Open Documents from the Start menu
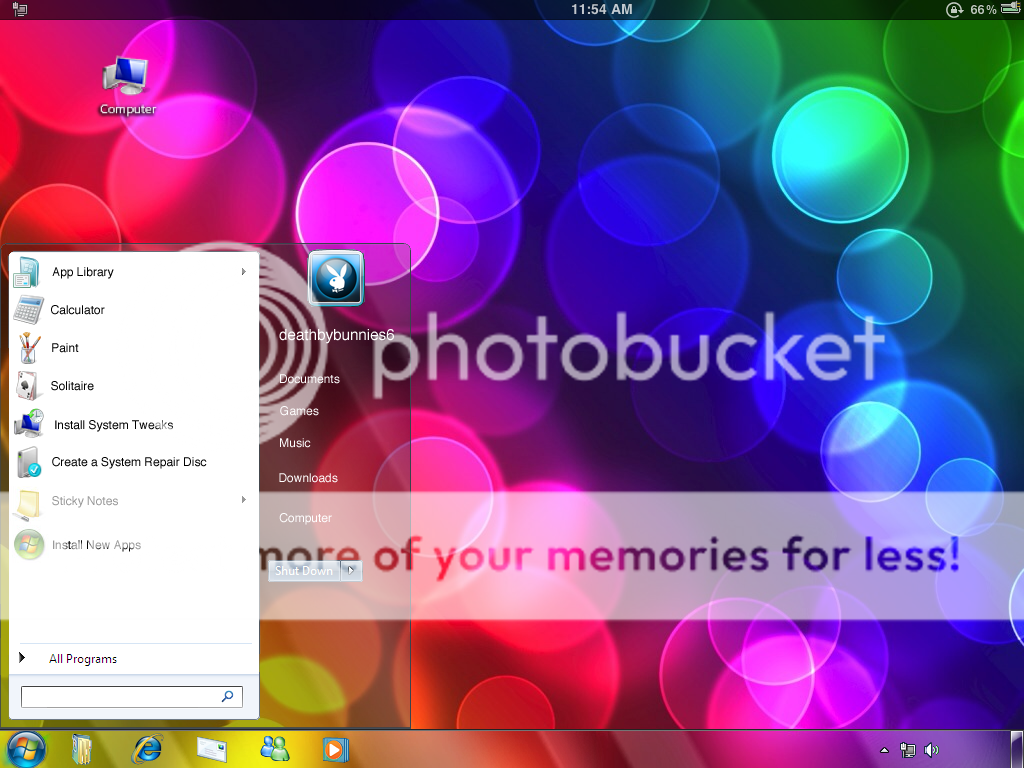1024x768 pixels. point(310,379)
